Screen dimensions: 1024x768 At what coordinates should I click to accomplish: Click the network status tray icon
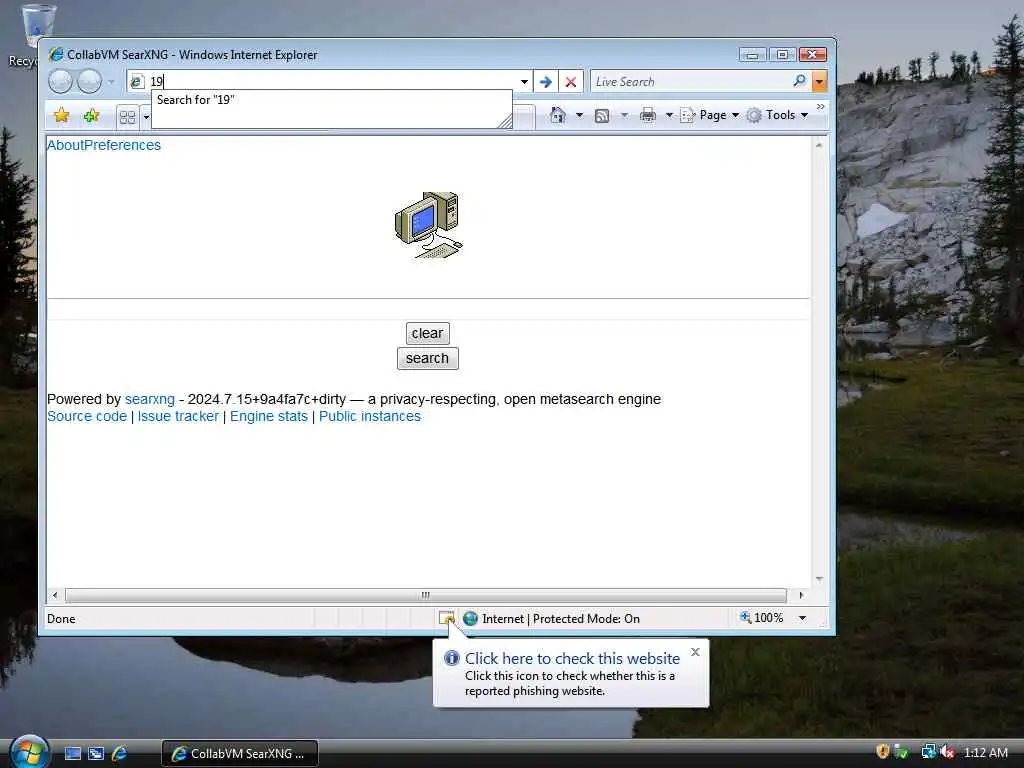point(928,752)
